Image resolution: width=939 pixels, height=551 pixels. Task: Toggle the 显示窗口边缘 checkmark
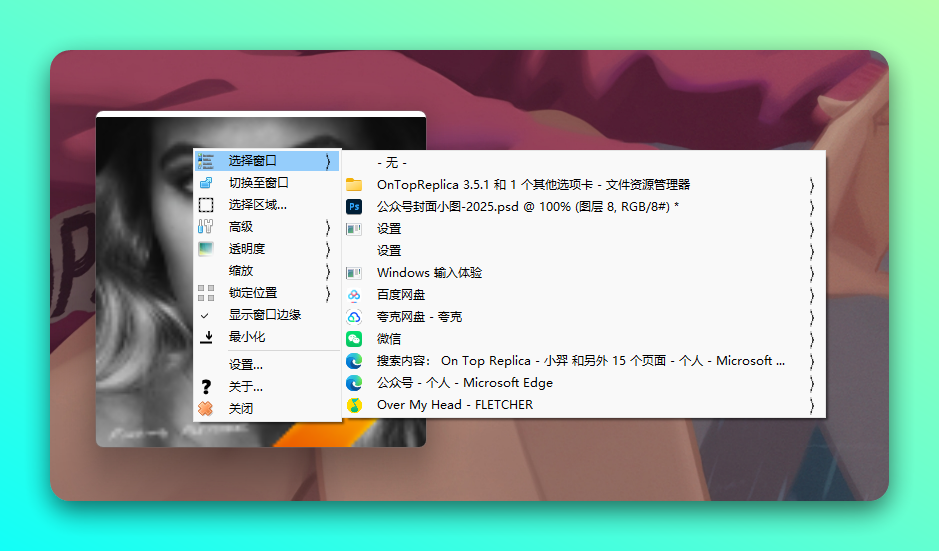205,315
